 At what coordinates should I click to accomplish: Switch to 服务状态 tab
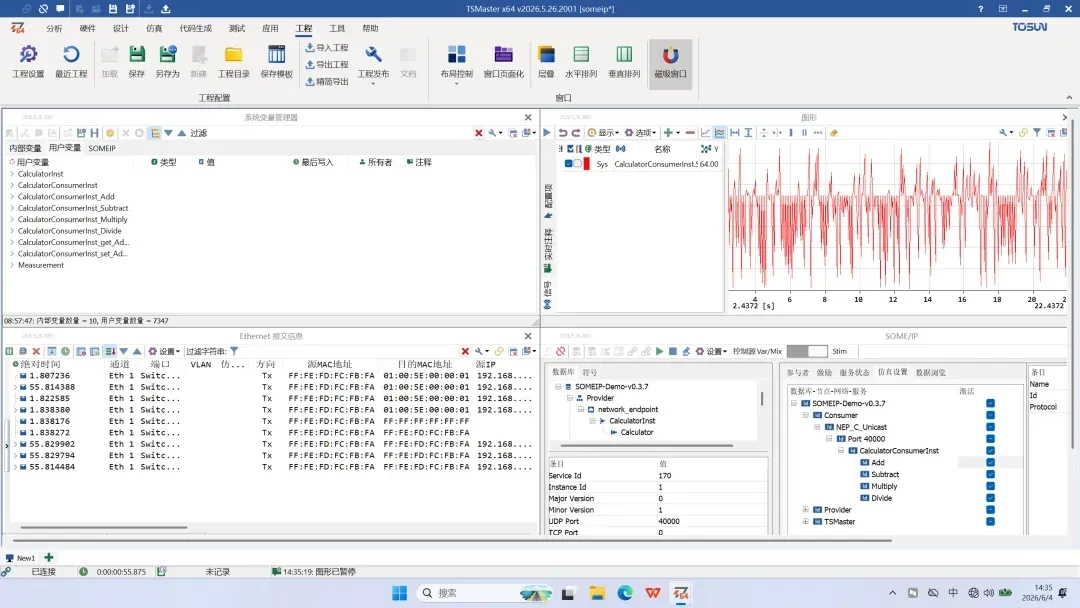pyautogui.click(x=854, y=373)
